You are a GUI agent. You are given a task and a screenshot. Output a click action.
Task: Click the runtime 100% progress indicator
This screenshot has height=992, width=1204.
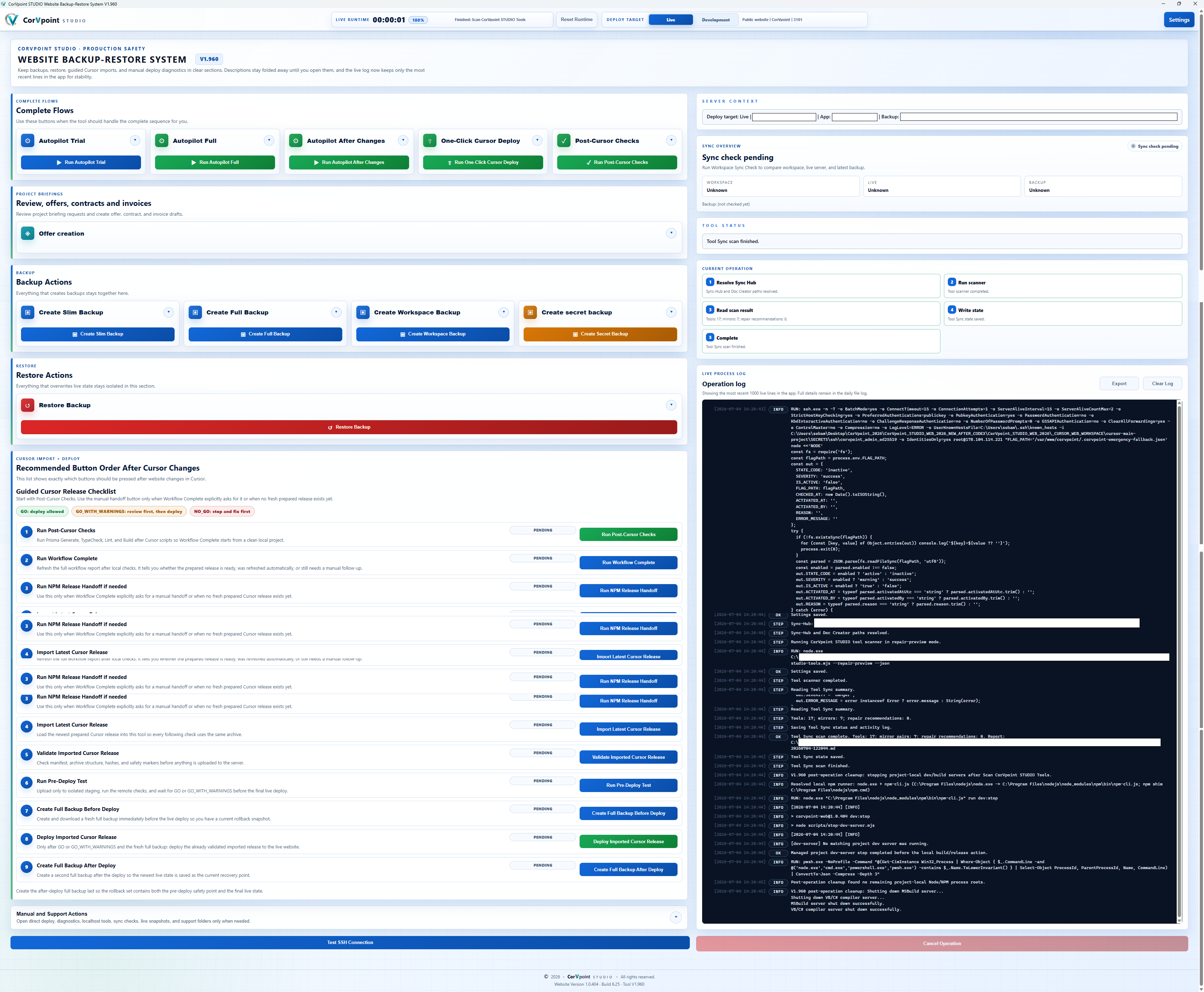418,20
